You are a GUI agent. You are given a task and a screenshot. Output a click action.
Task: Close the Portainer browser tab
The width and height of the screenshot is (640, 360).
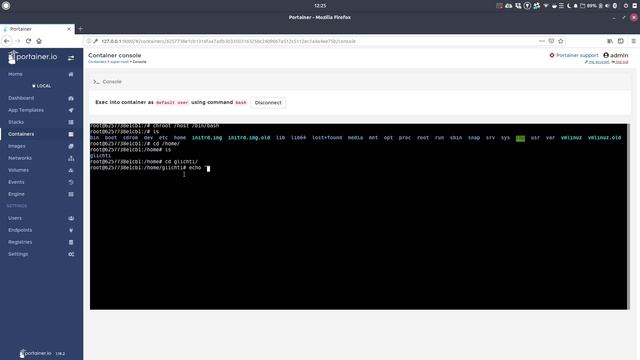tap(69, 29)
